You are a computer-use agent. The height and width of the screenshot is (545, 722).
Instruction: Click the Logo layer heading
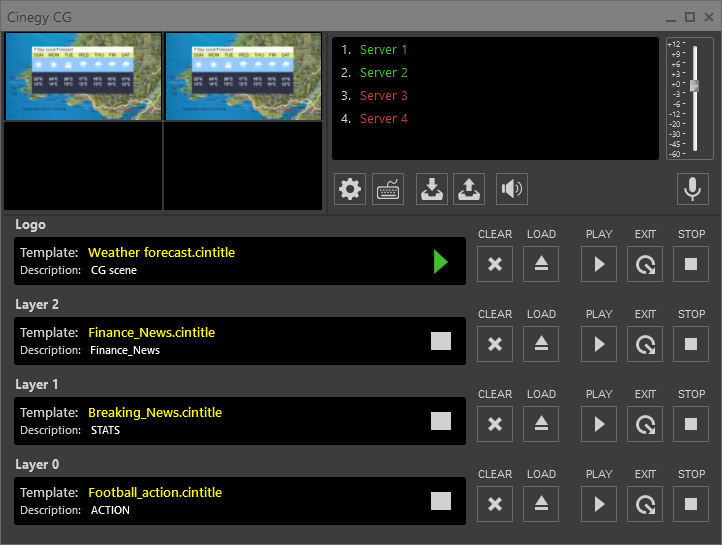pos(30,225)
